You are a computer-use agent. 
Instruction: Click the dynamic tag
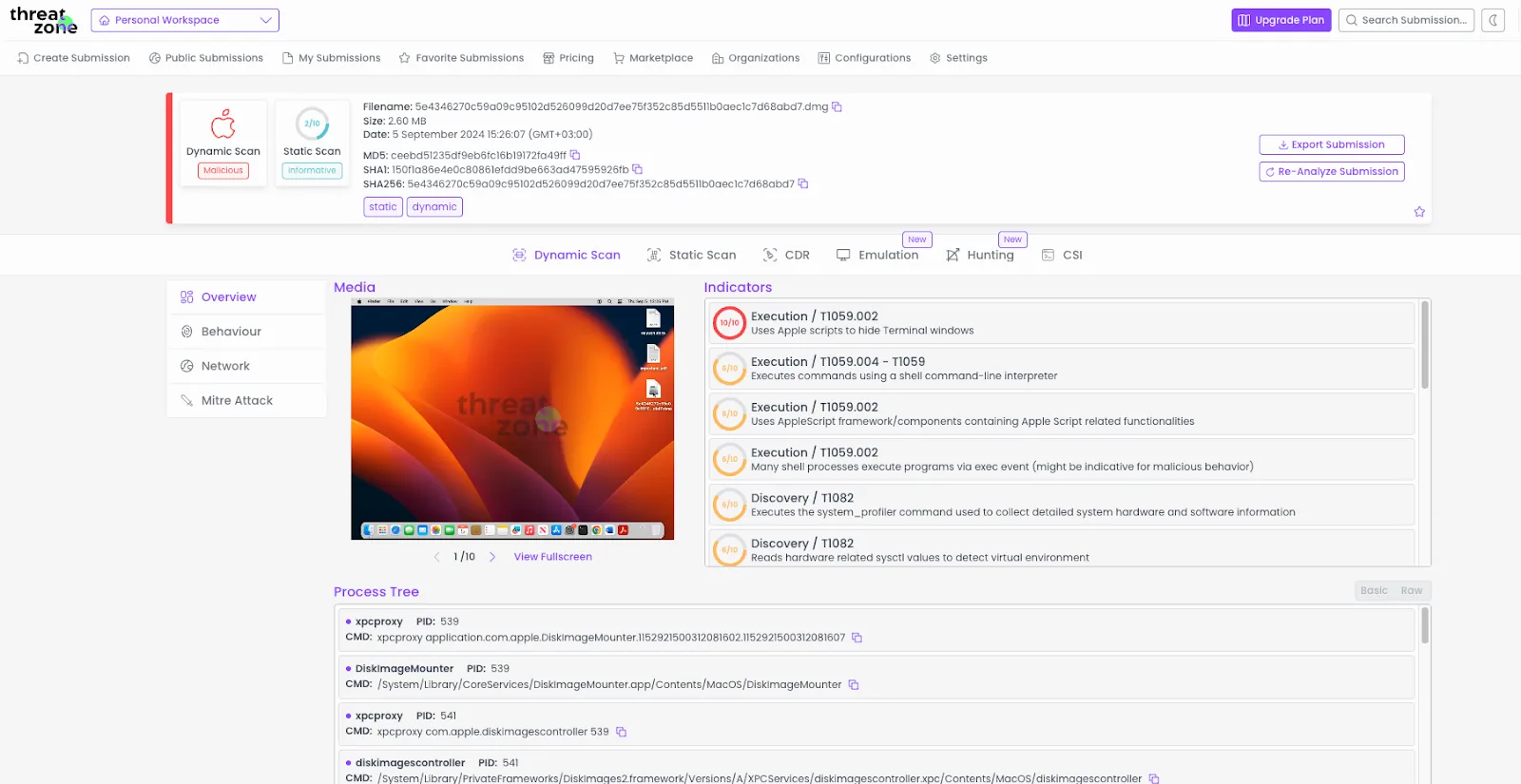(x=434, y=206)
